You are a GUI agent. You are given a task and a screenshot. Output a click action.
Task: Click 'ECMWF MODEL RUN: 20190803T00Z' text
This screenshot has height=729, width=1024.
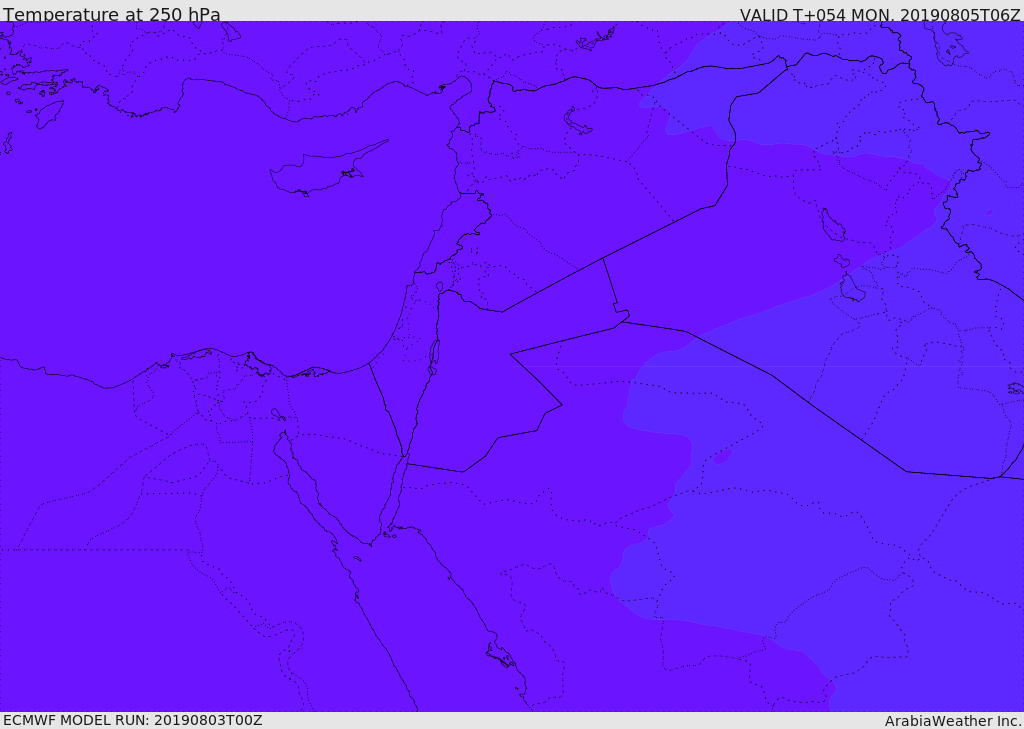click(x=133, y=720)
